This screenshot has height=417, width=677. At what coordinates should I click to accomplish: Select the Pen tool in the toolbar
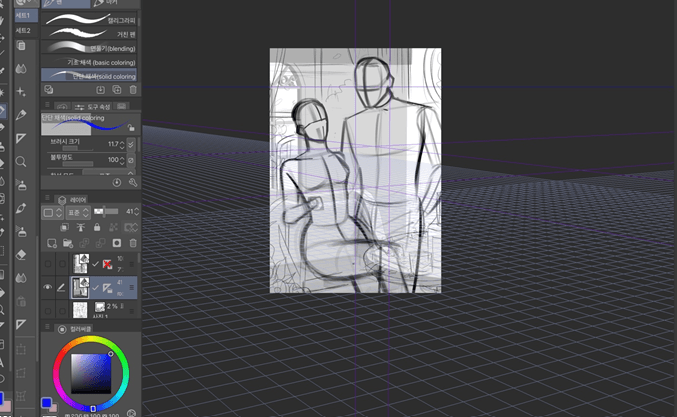[21, 115]
